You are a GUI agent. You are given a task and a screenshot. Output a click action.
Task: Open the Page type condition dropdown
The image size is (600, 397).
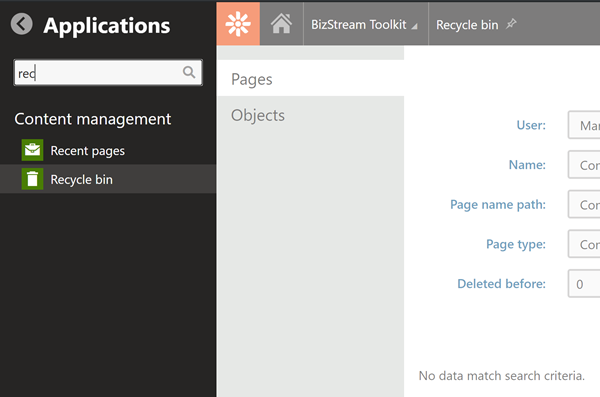tap(584, 244)
